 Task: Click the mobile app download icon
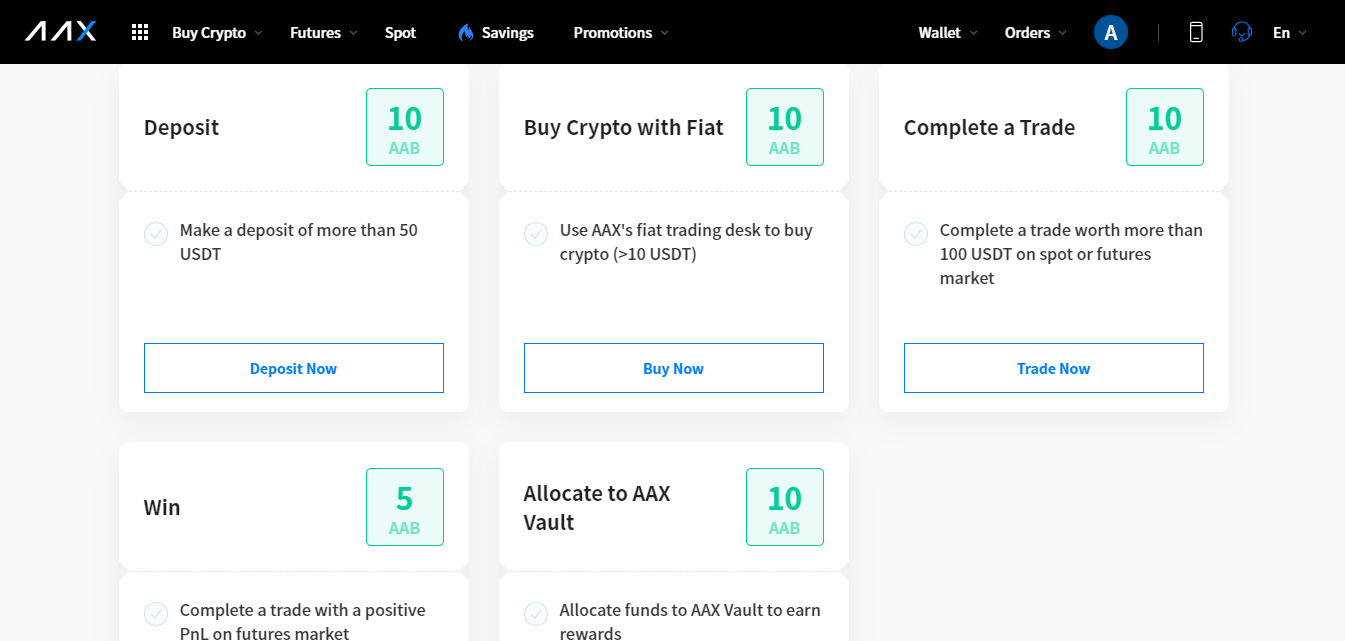pos(1196,32)
